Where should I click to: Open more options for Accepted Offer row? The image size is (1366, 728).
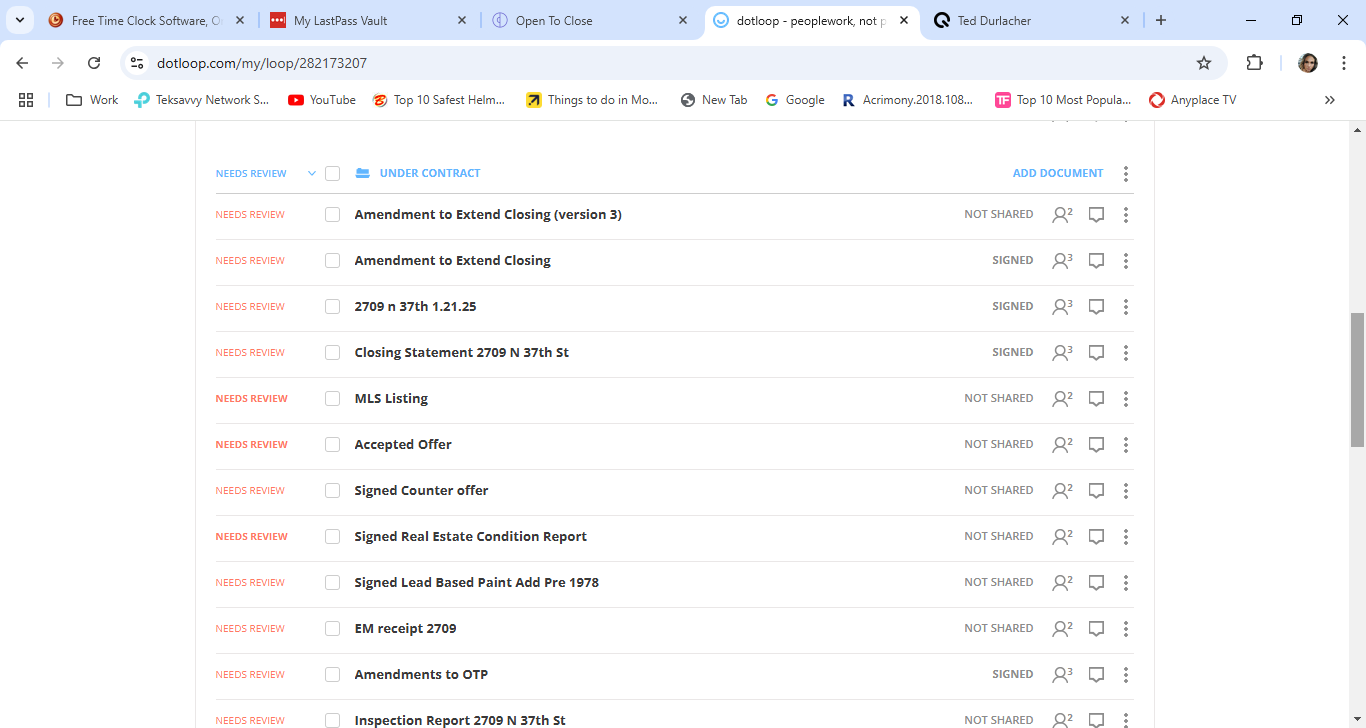pyautogui.click(x=1126, y=444)
